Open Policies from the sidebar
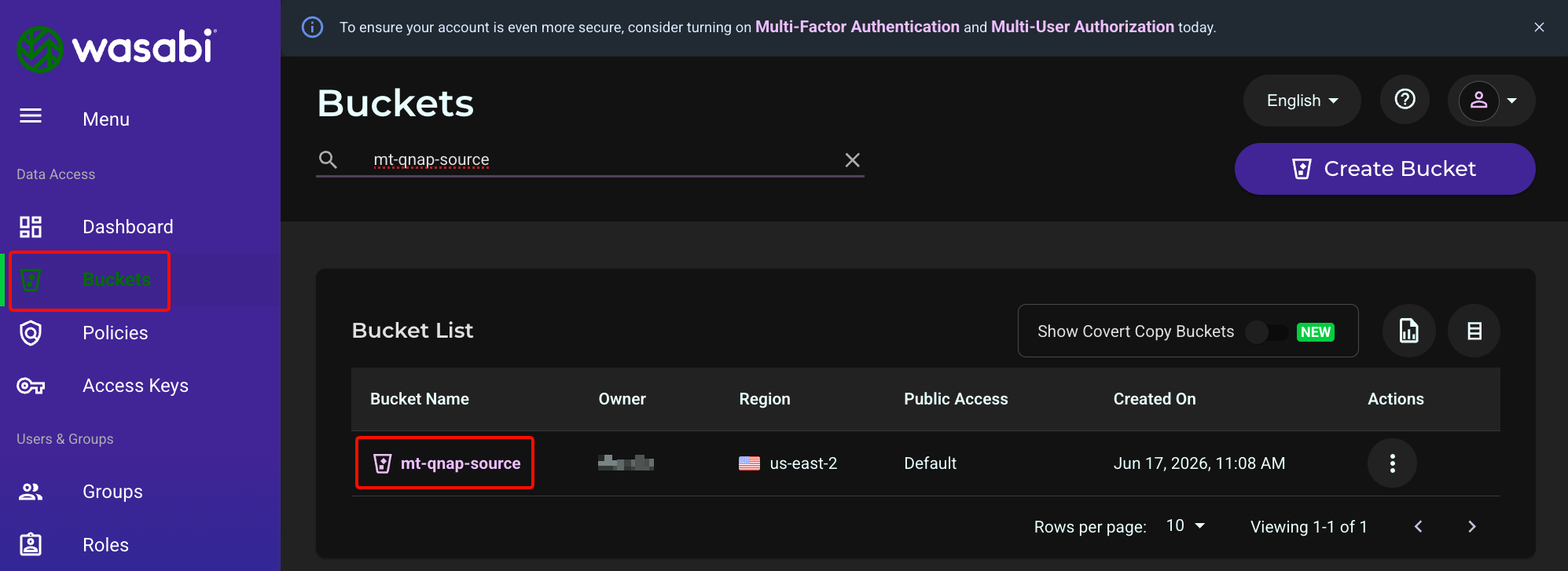Screen dimensions: 1568x571 [x=116, y=333]
